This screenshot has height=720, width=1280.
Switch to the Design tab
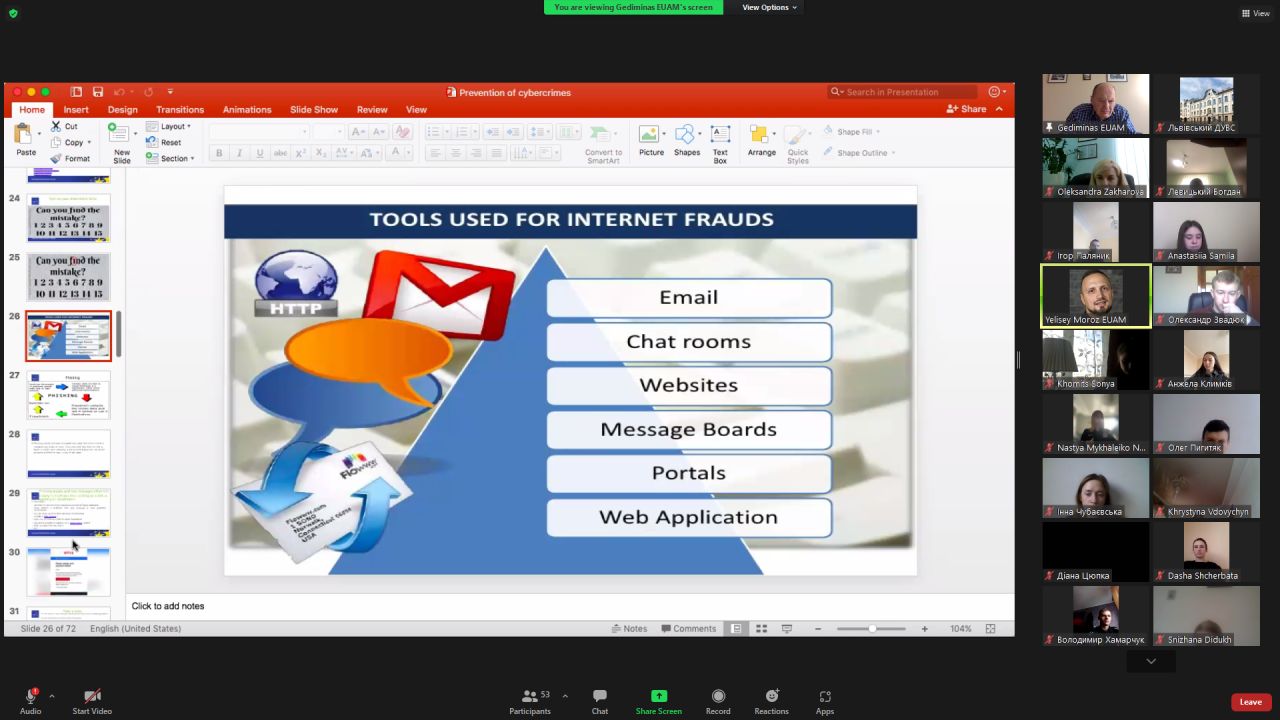coord(123,110)
